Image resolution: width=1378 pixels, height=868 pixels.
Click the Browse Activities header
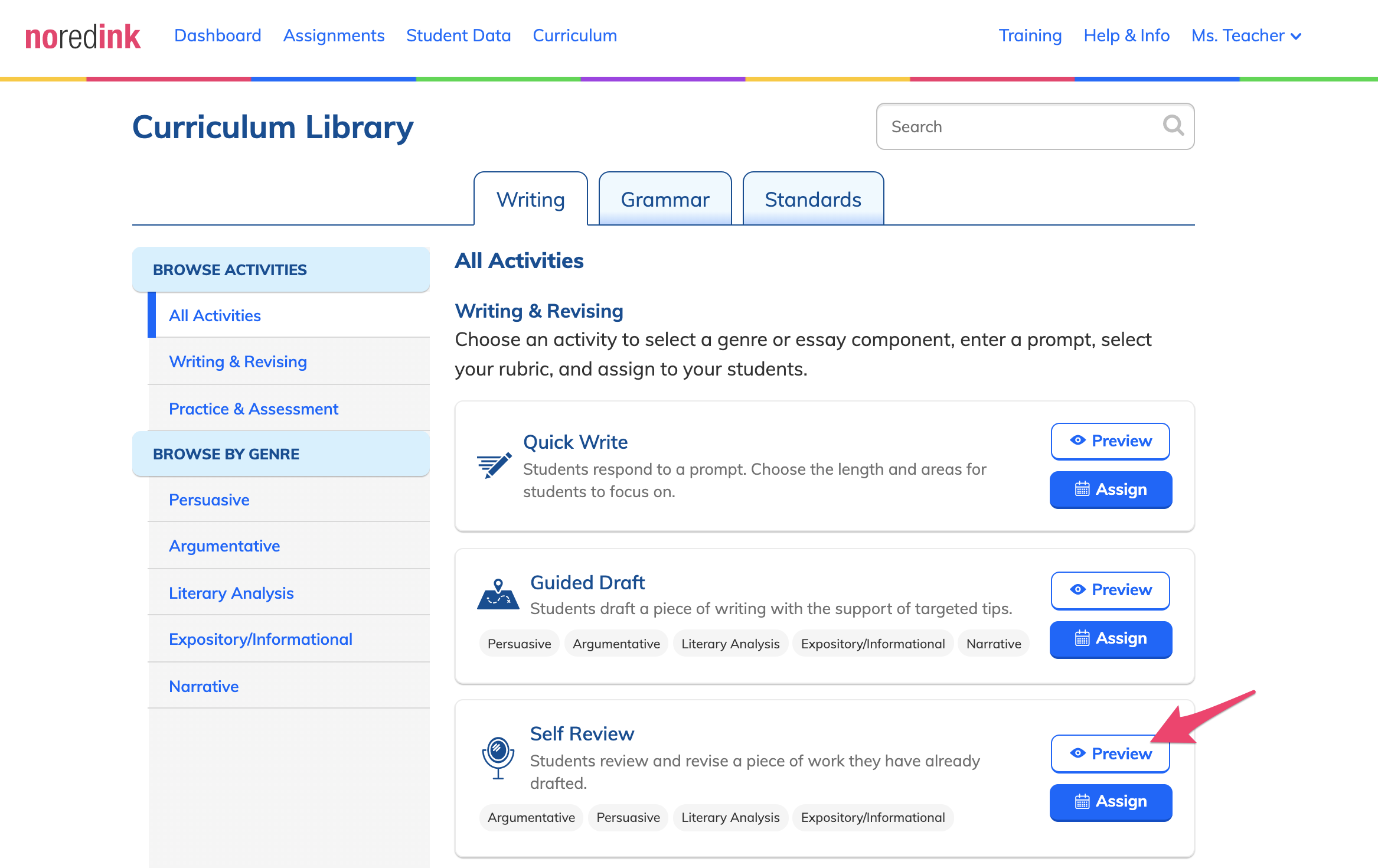pos(281,269)
